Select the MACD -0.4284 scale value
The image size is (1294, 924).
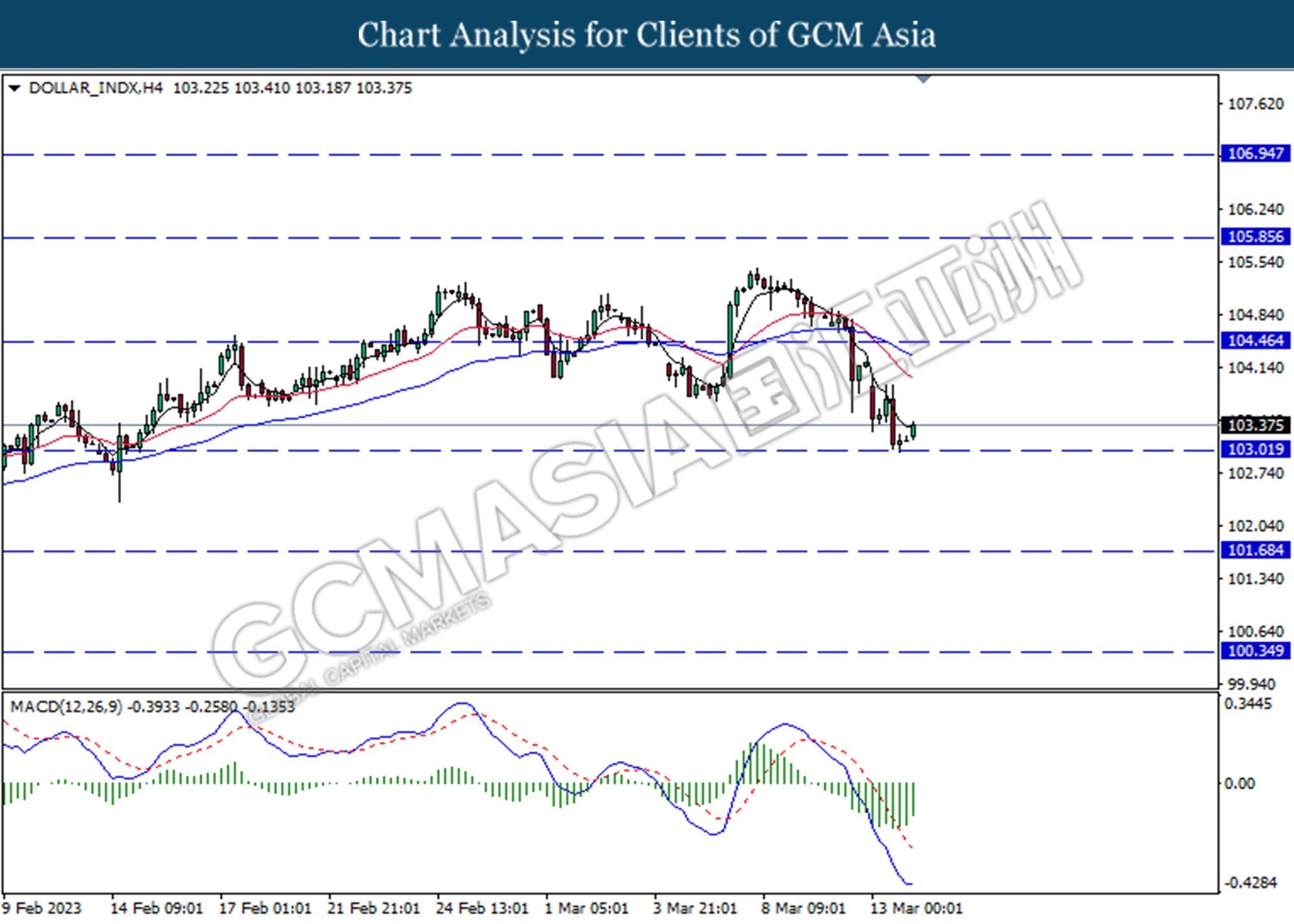pyautogui.click(x=1251, y=883)
